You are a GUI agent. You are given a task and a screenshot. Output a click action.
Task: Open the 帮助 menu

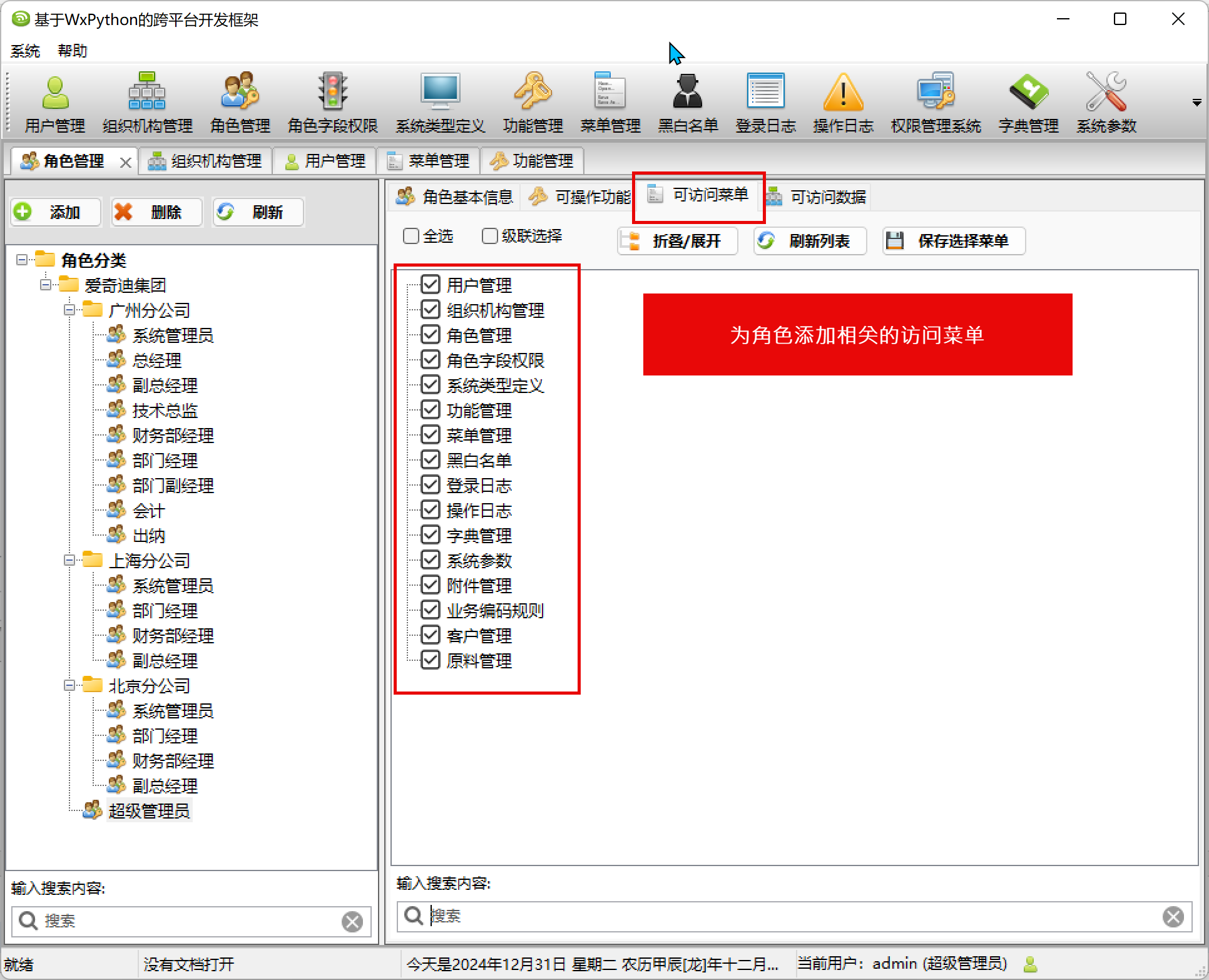click(72, 51)
